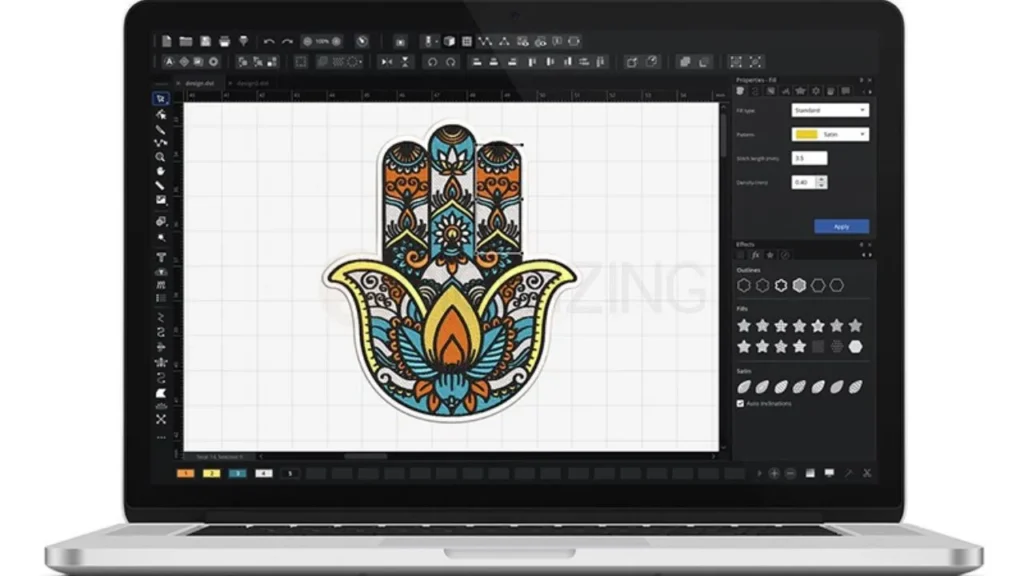The height and width of the screenshot is (576, 1024).
Task: Select the first star fill effect
Action: pos(744,326)
